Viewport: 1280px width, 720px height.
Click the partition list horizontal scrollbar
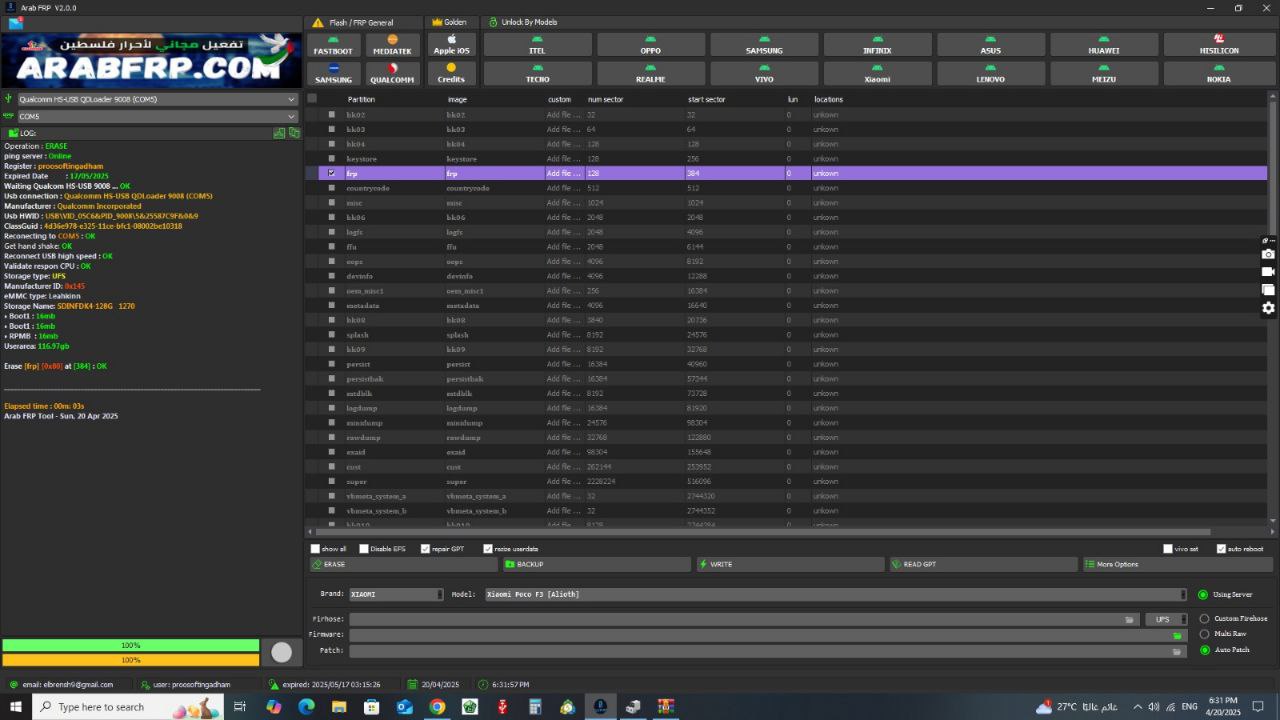[760, 532]
